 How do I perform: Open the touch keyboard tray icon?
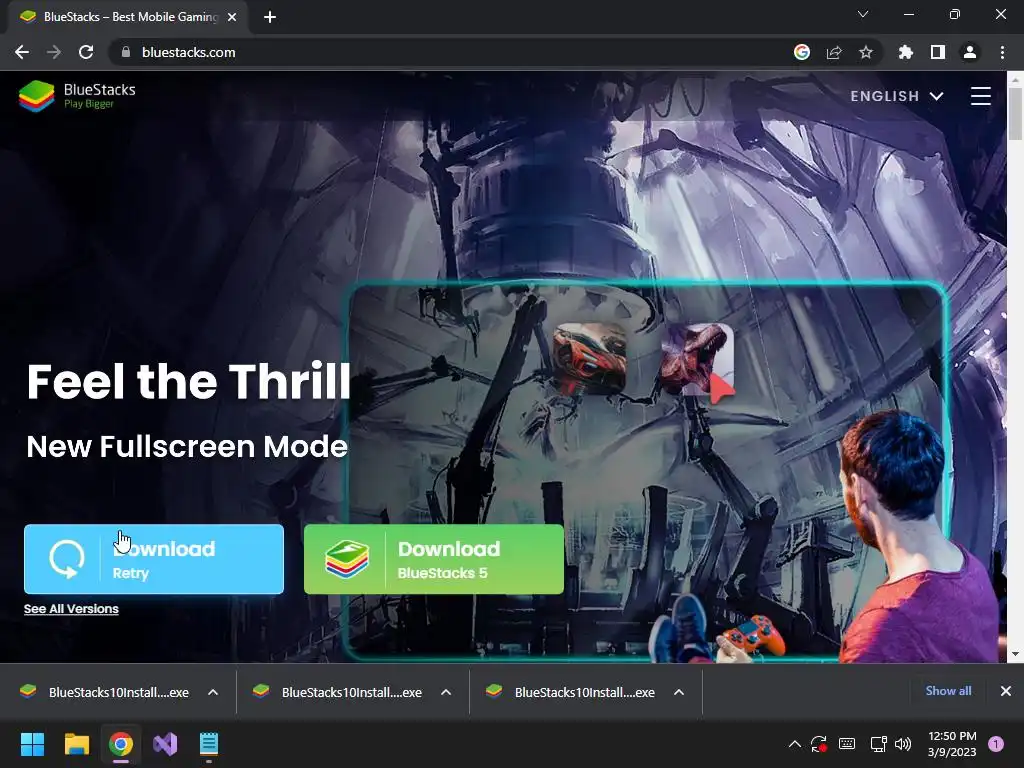coord(847,744)
